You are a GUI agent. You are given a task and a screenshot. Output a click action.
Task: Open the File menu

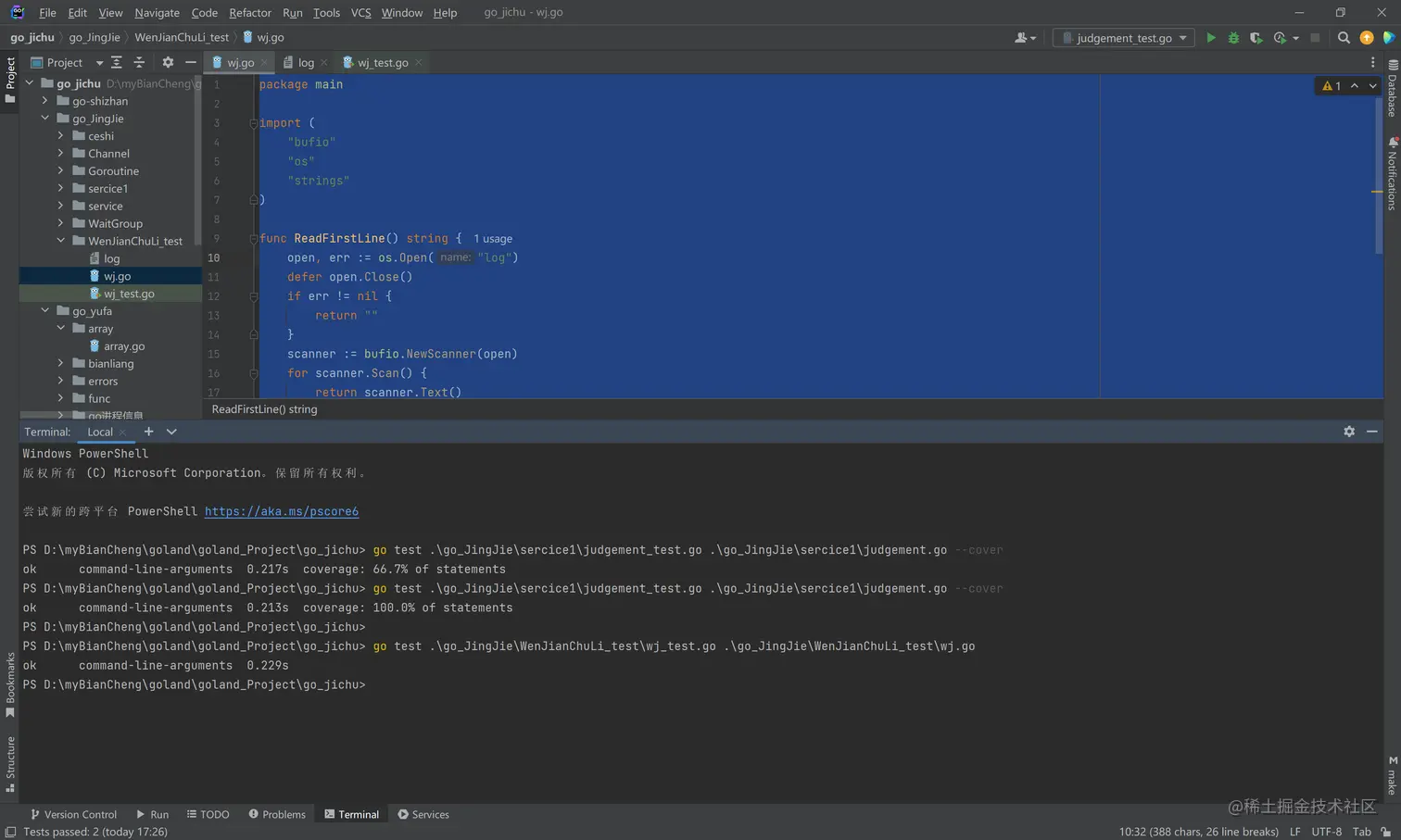click(47, 12)
